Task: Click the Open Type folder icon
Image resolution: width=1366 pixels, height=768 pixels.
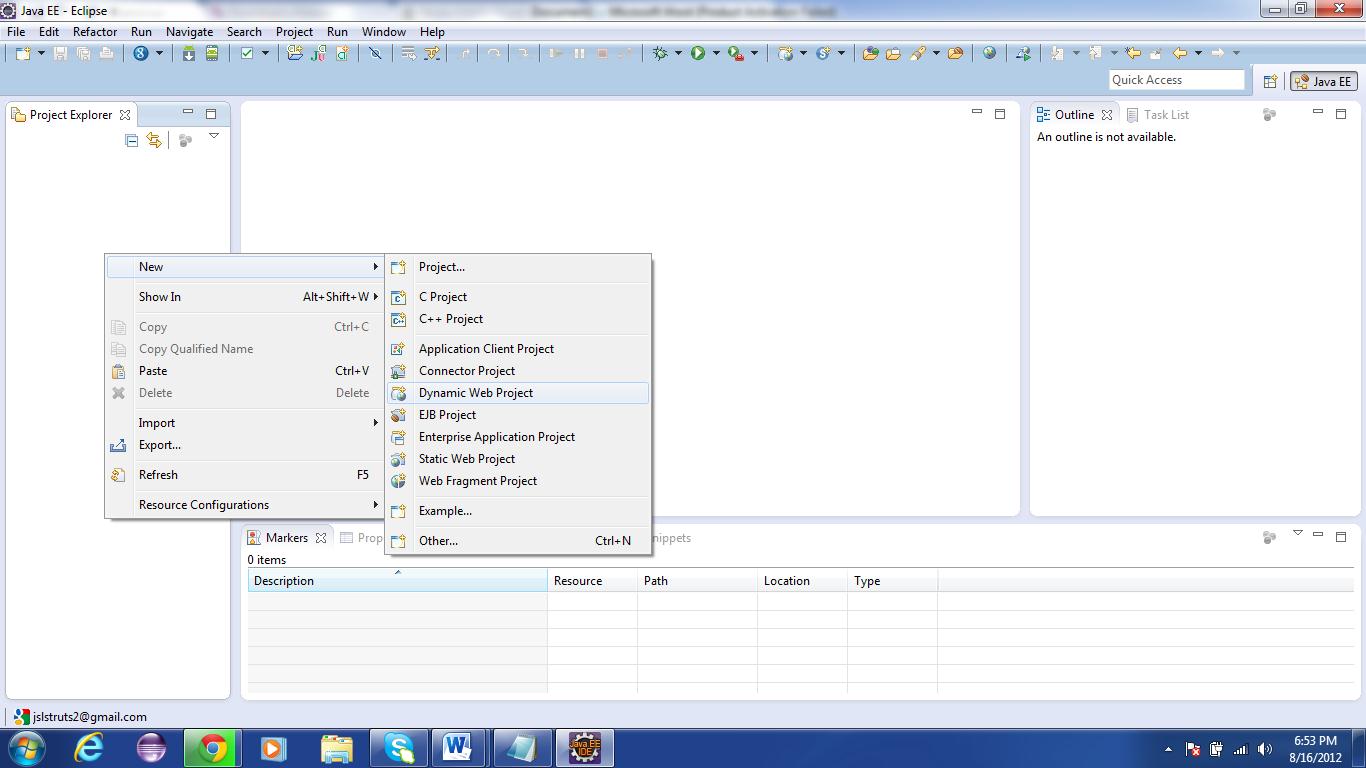Action: pos(870,54)
